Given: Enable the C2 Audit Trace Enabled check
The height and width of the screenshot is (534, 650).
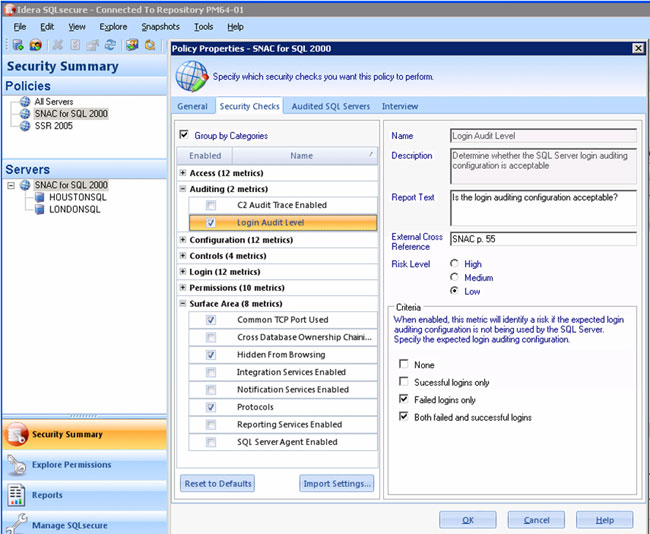Looking at the screenshot, I should click(x=211, y=205).
